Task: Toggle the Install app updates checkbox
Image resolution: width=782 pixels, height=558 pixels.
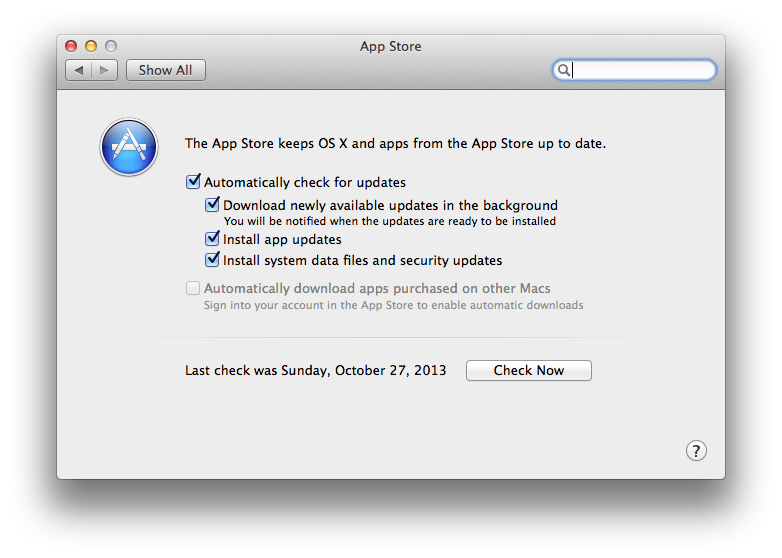Action: [212, 238]
